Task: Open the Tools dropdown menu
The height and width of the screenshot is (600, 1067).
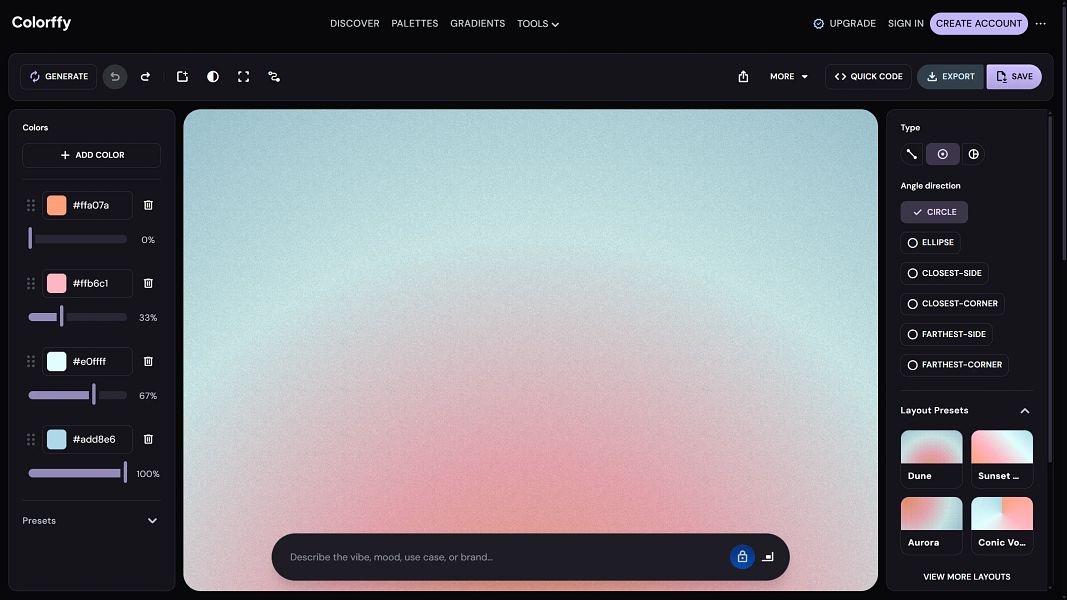Action: tap(538, 24)
